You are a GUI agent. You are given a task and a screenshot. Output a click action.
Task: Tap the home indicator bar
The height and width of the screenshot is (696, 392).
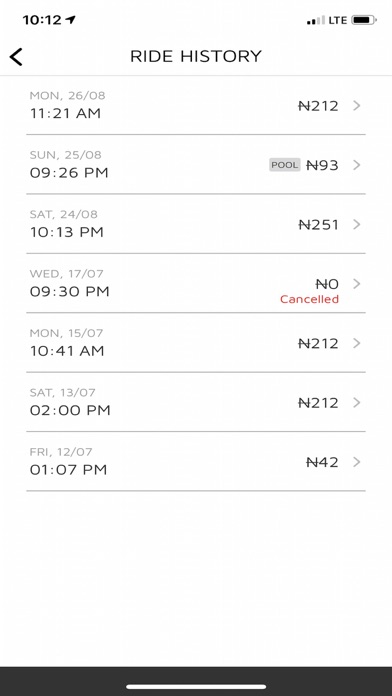coord(196,687)
